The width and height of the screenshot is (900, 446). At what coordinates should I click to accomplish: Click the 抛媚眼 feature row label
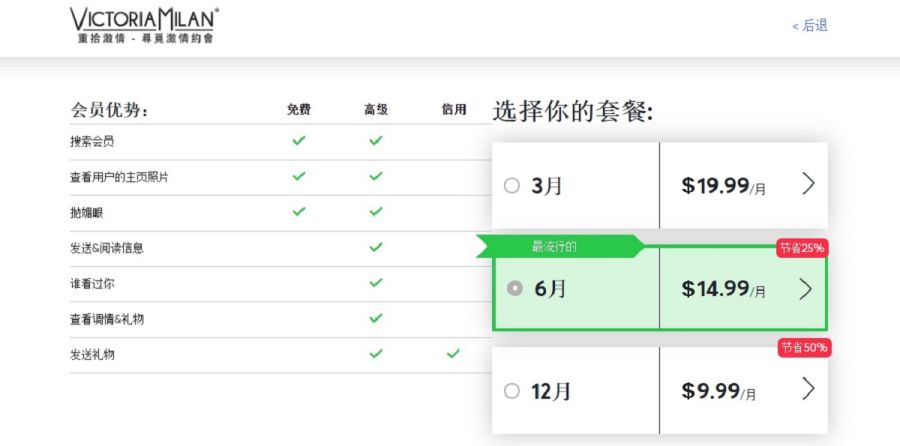87,212
